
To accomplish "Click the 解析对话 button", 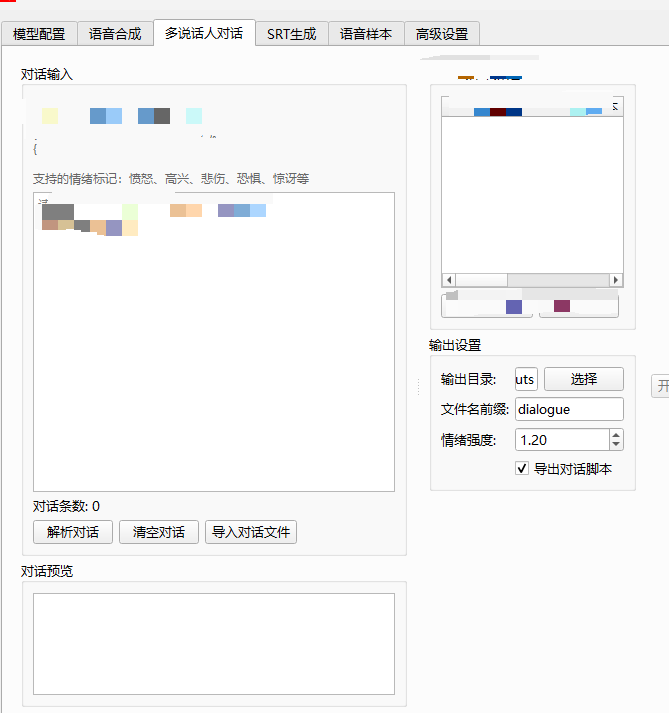I will tap(73, 532).
